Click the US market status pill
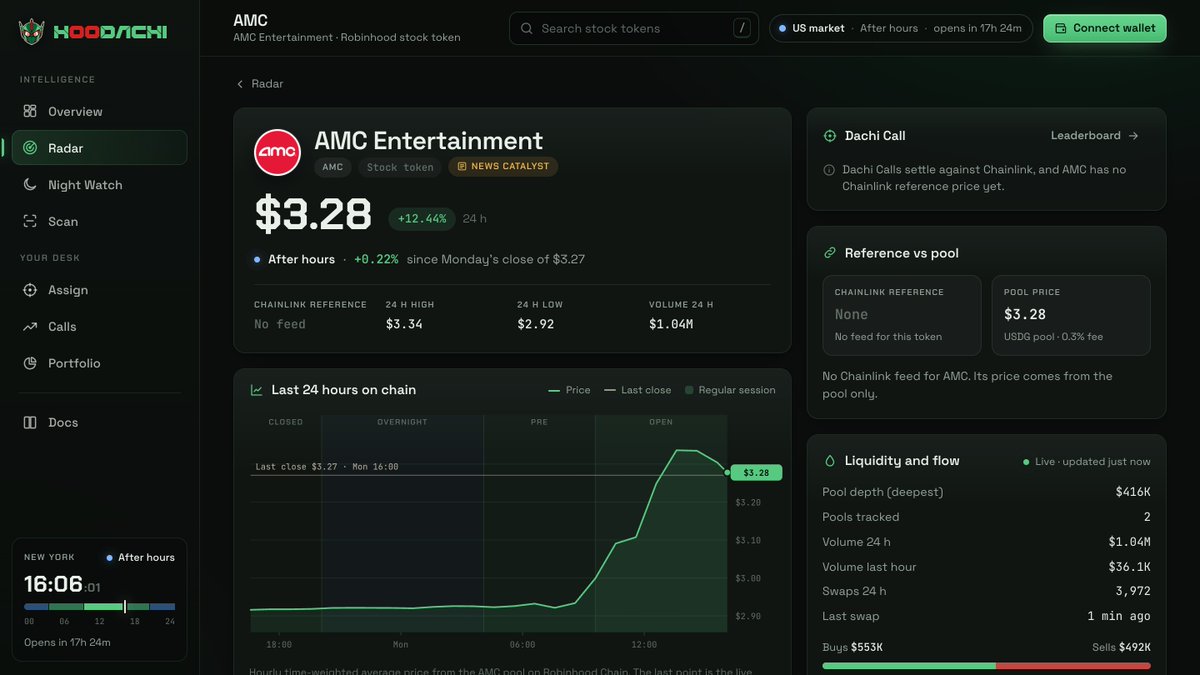The width and height of the screenshot is (1200, 675). (900, 28)
